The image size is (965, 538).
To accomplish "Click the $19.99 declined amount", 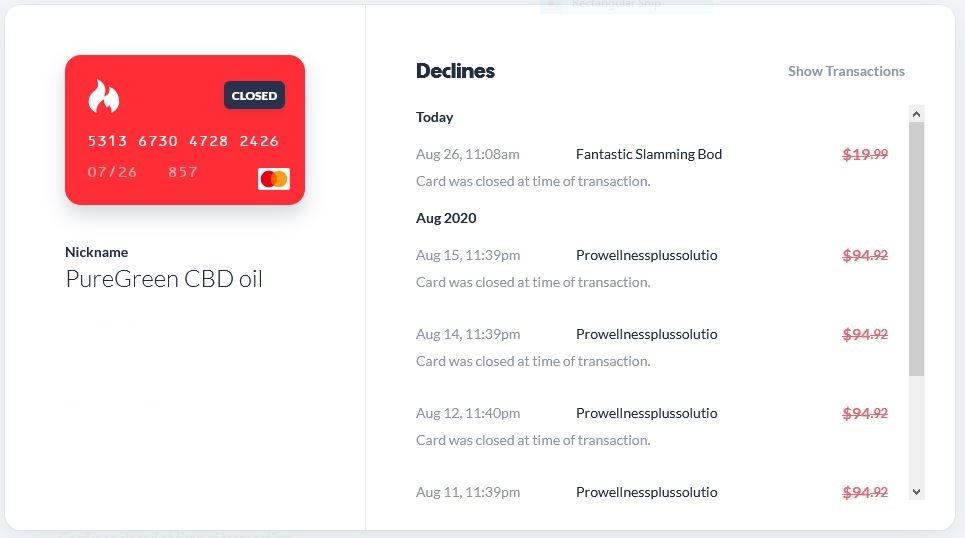I will 865,155.
